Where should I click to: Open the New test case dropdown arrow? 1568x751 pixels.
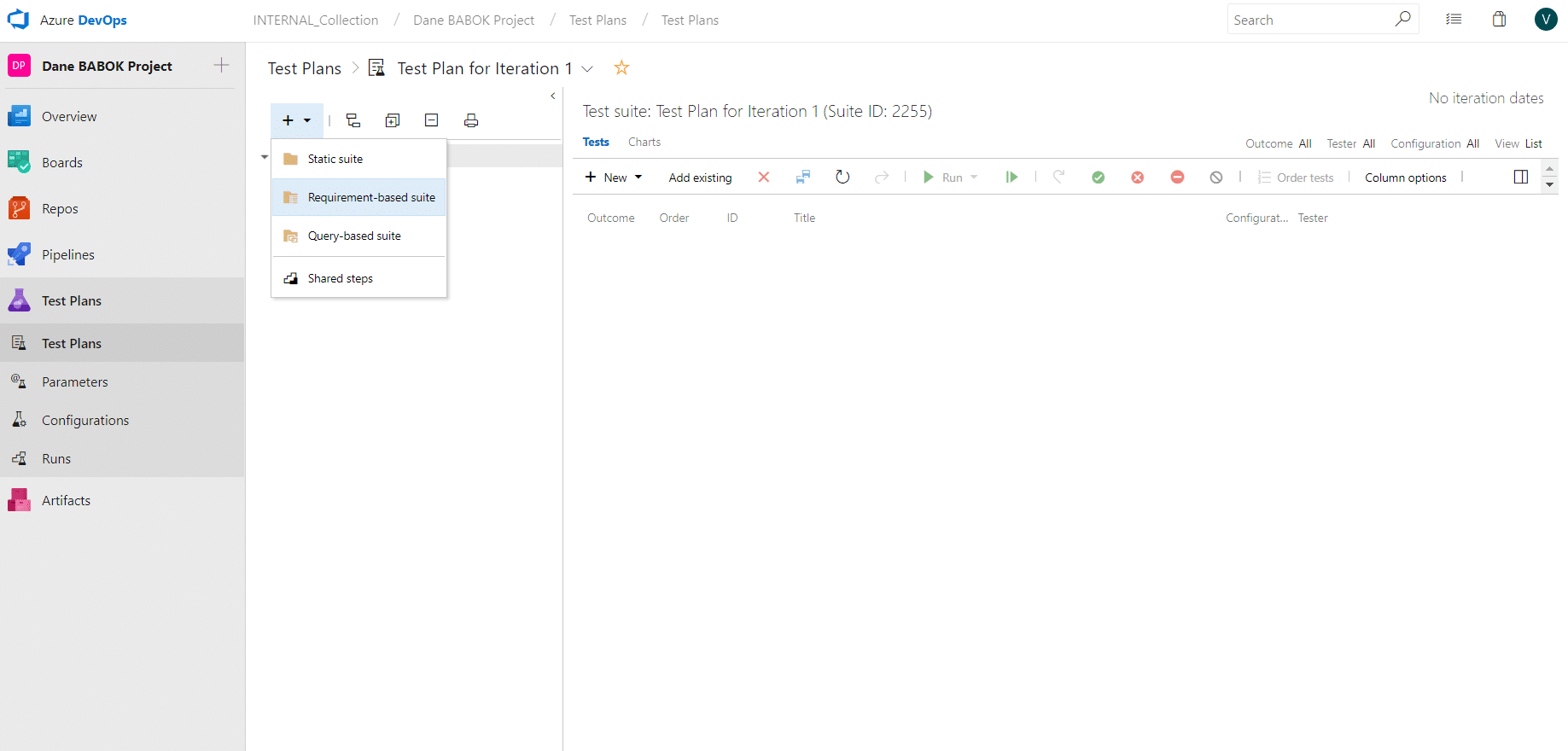click(x=638, y=178)
